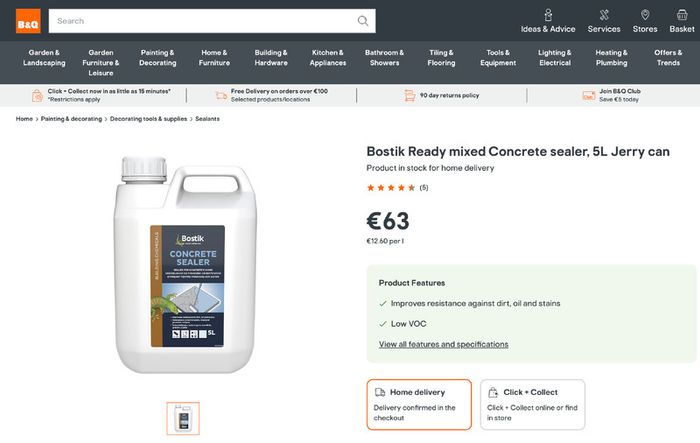The width and height of the screenshot is (700, 443).
Task: Open View all features and specifications link
Action: tap(443, 344)
